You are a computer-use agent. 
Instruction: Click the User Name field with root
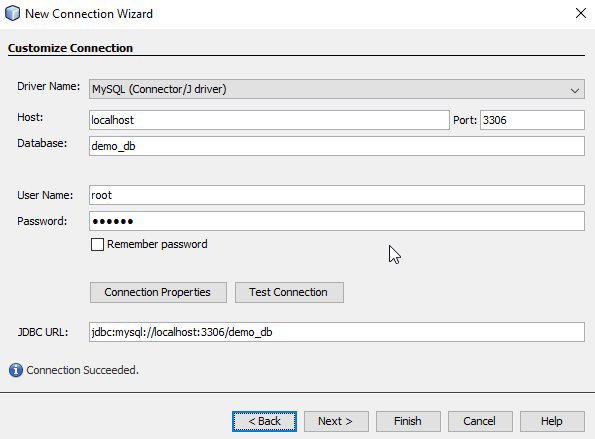click(x=337, y=195)
